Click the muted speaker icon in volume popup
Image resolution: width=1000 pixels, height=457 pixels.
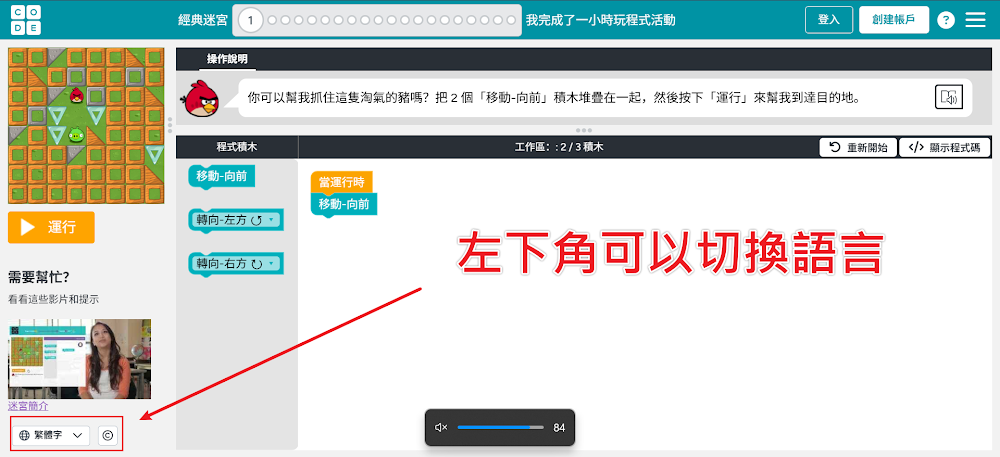(441, 428)
